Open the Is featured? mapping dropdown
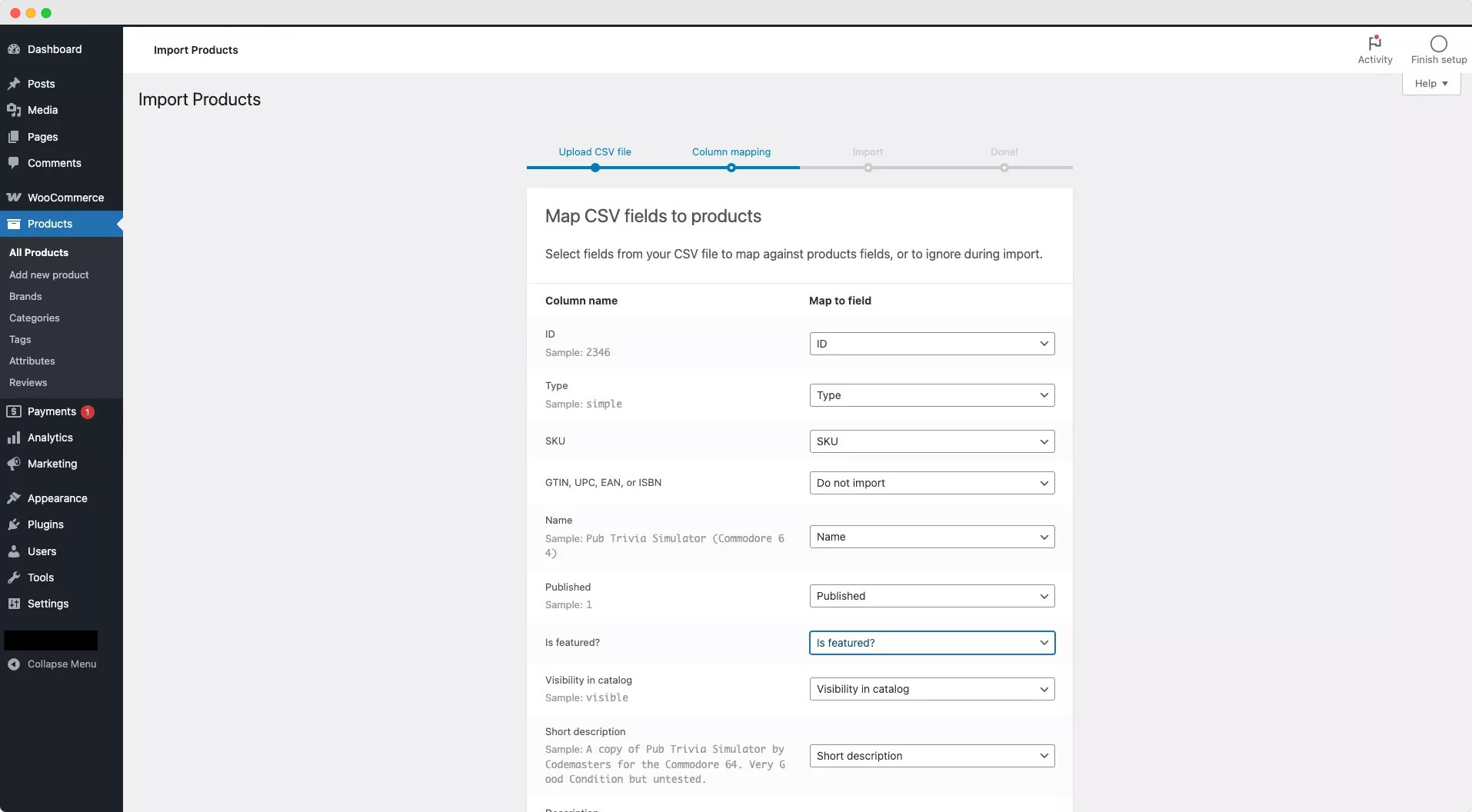The image size is (1472, 812). point(931,643)
